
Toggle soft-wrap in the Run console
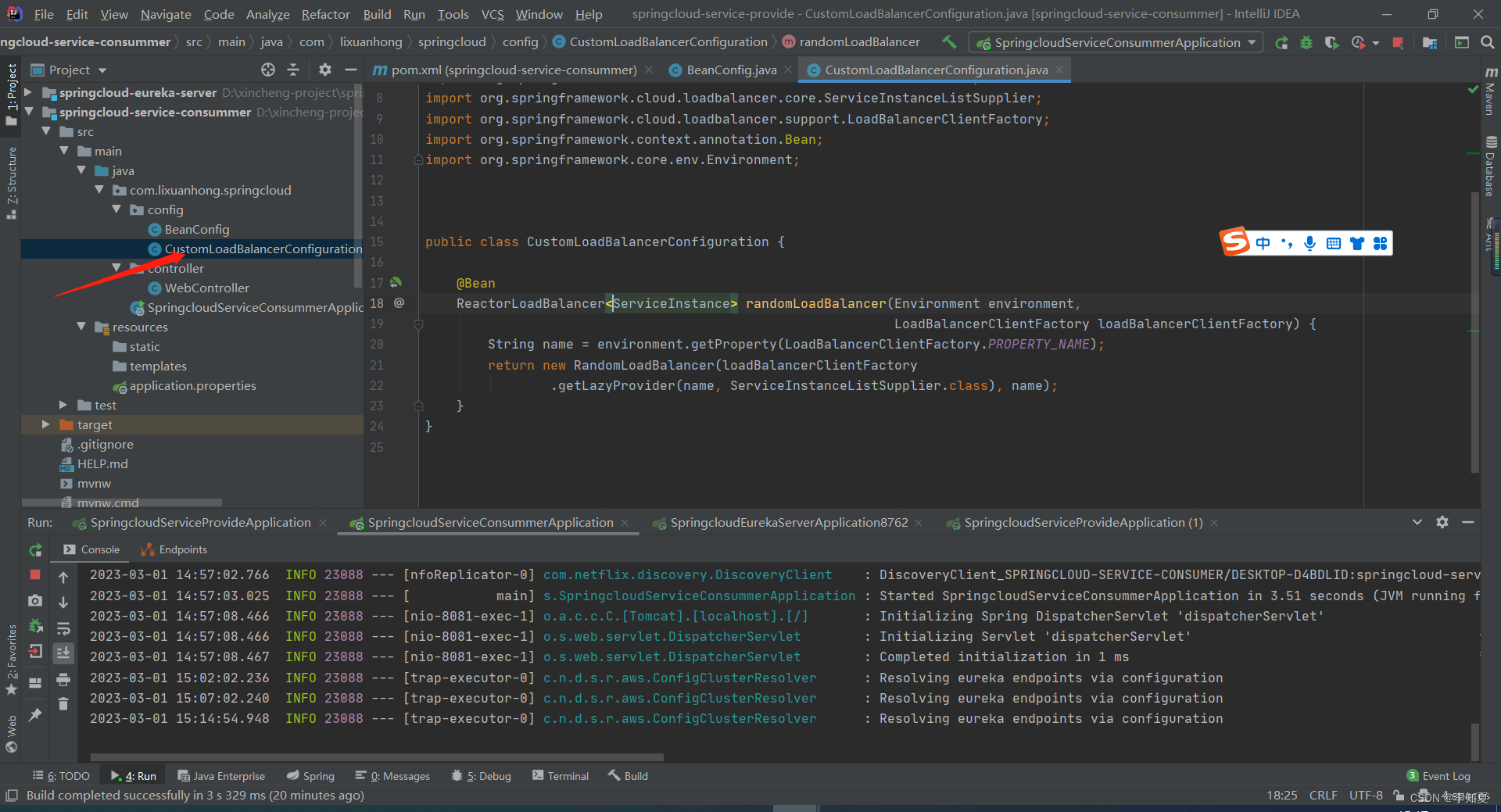click(x=63, y=628)
